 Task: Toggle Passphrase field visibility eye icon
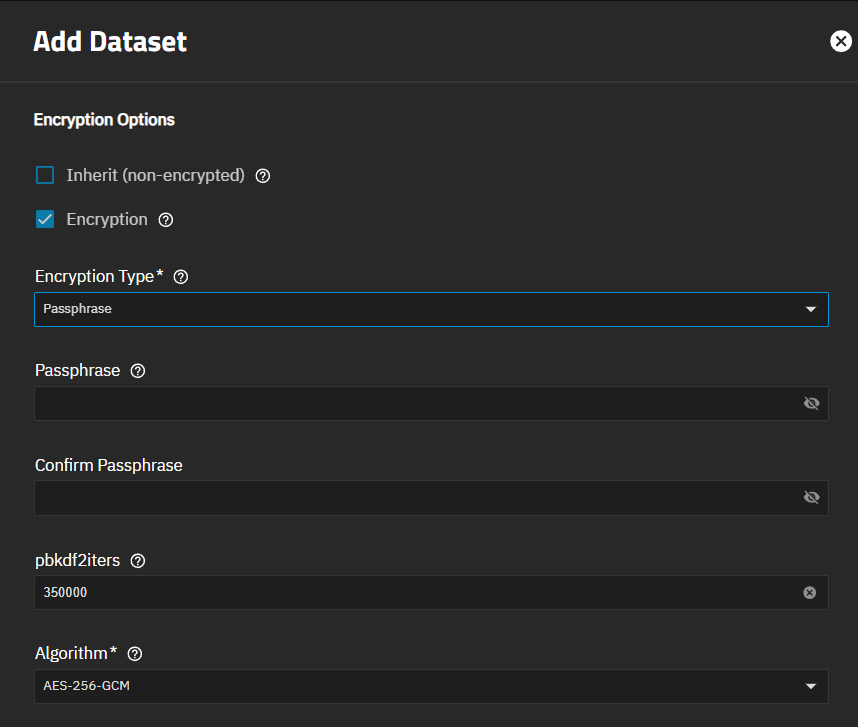point(811,403)
